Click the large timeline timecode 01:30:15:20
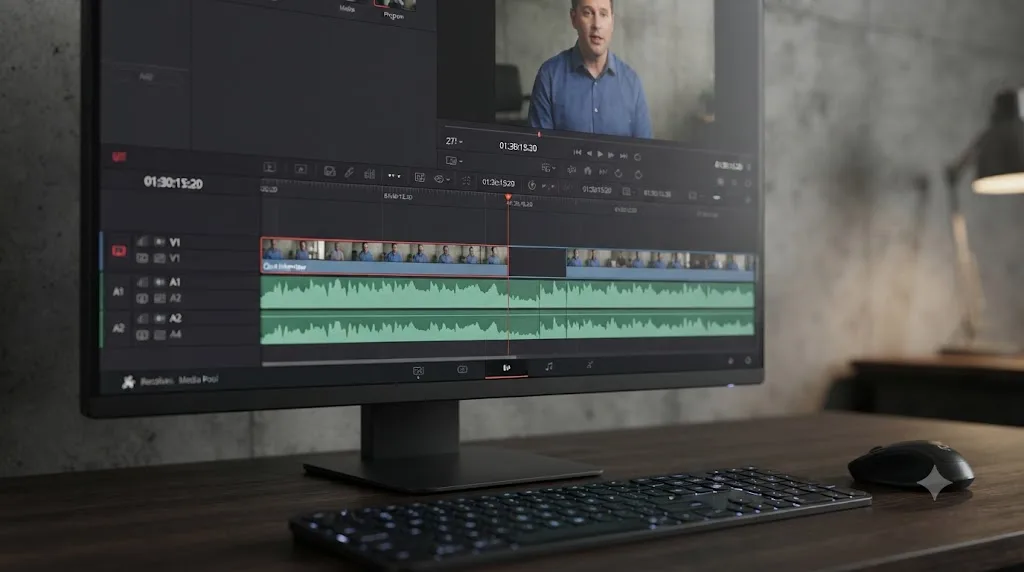 point(173,182)
